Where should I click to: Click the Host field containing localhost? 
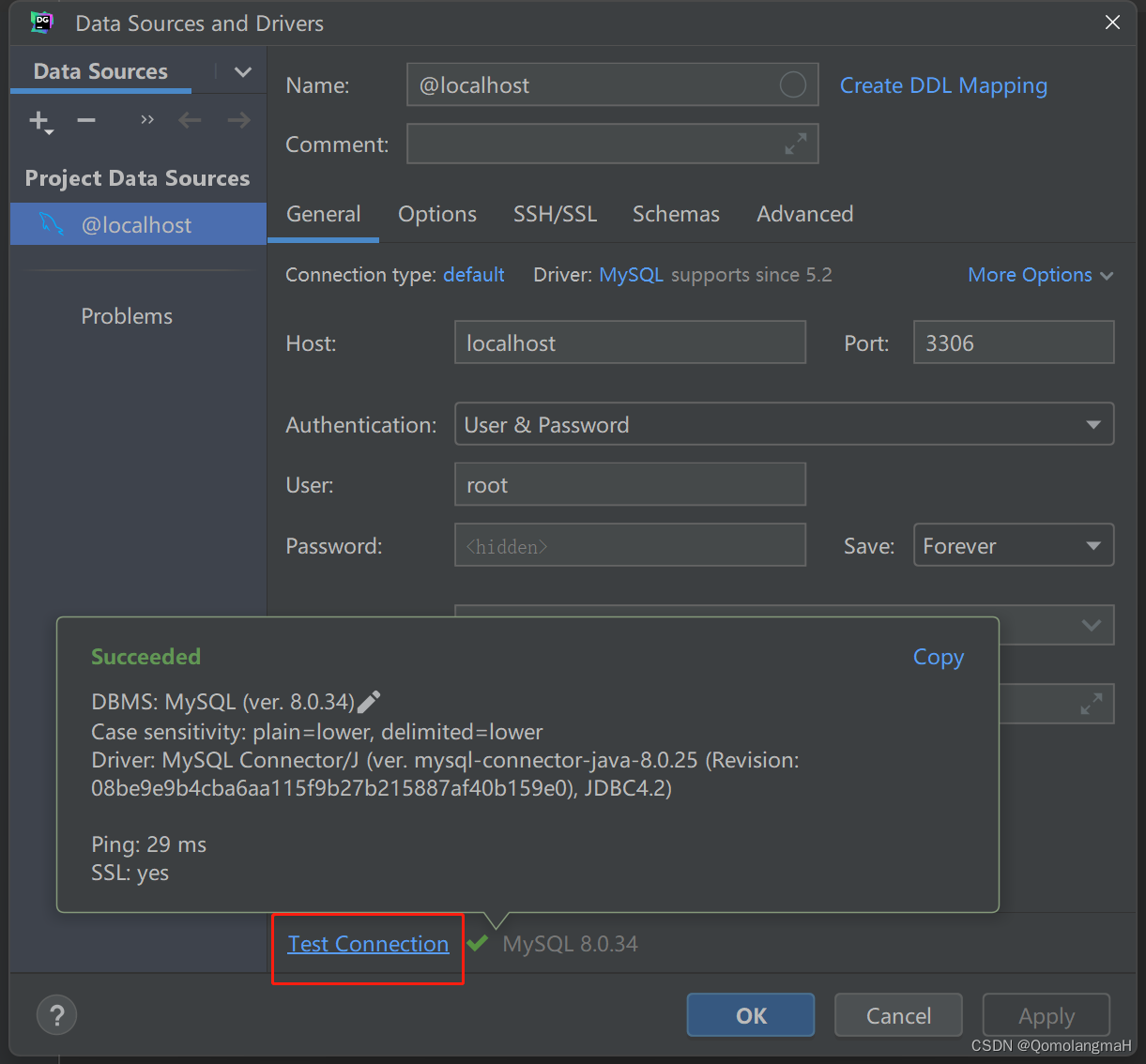click(x=630, y=342)
